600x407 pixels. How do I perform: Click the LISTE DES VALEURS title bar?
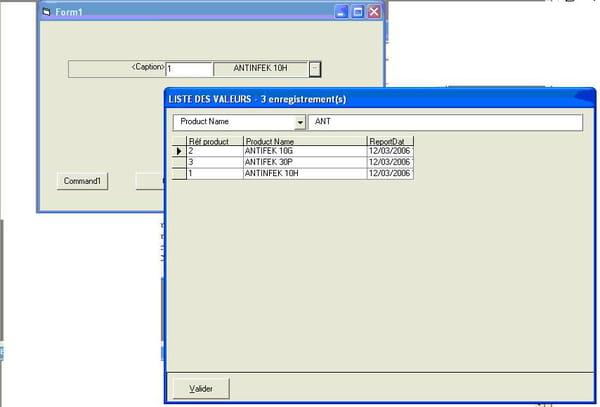pyautogui.click(x=380, y=99)
